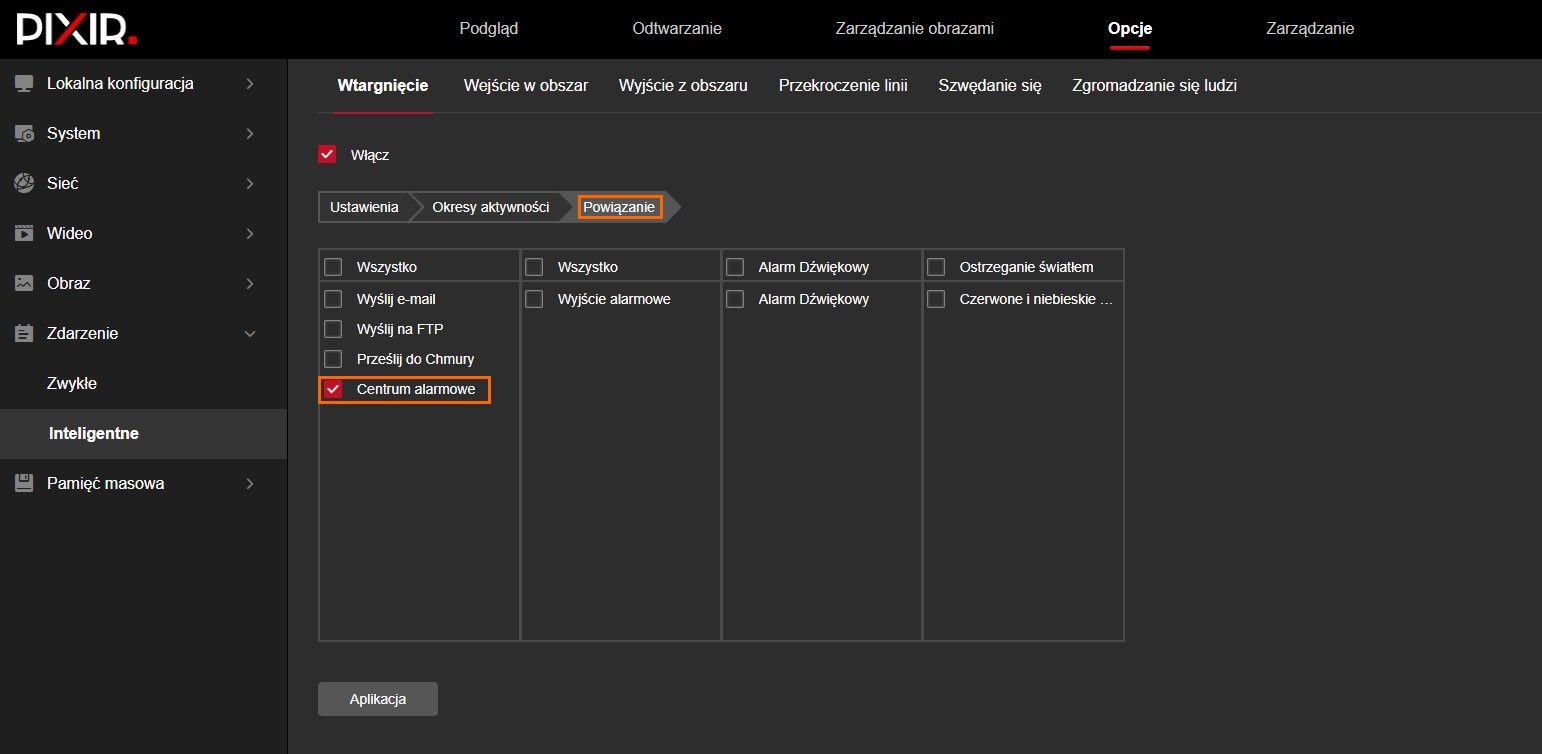Expand the Pamięć masowa chevron
The image size is (1542, 754).
click(x=250, y=484)
